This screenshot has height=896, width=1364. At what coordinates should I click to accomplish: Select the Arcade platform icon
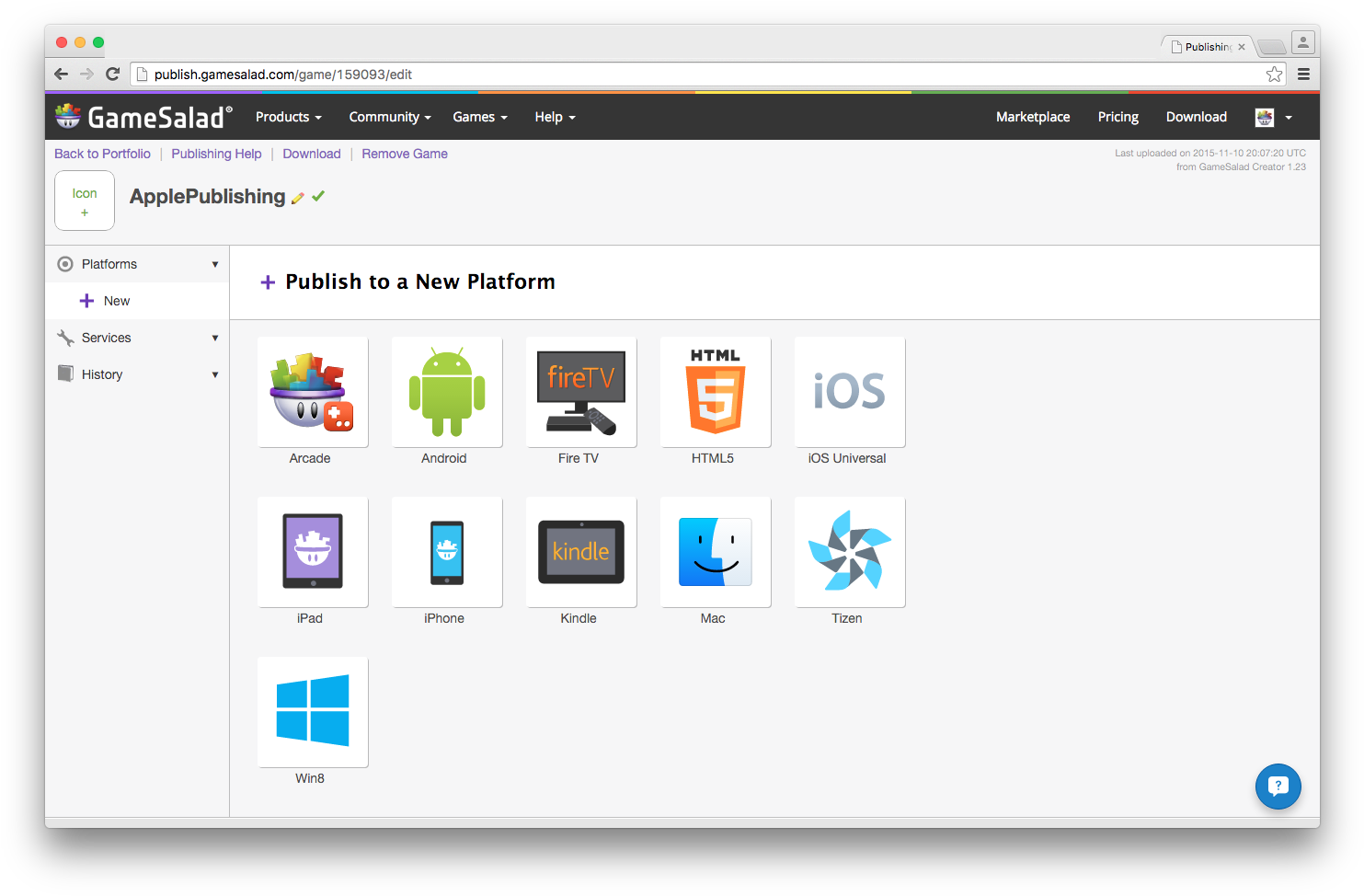[313, 392]
